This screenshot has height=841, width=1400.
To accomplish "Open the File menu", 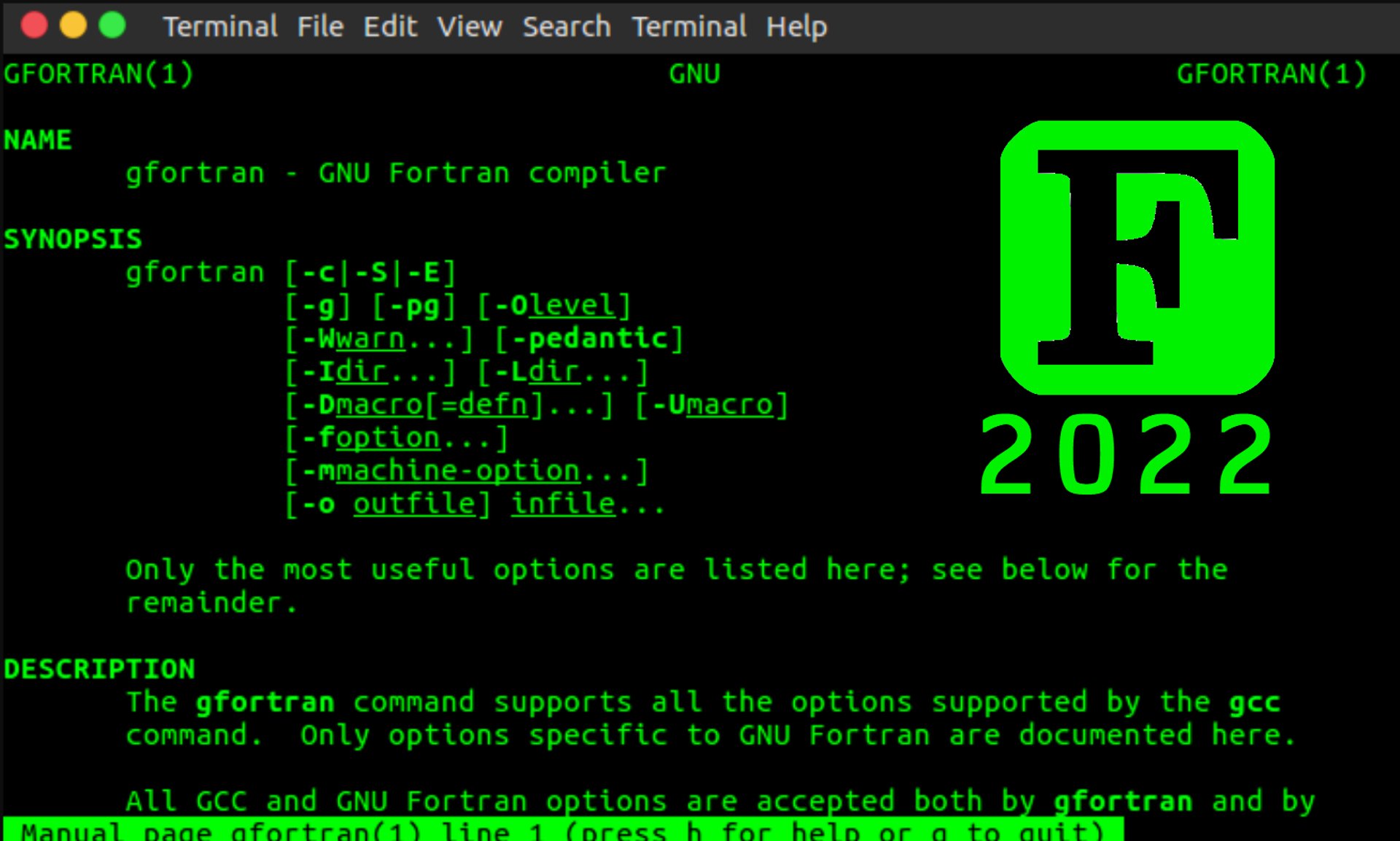I will pos(320,27).
